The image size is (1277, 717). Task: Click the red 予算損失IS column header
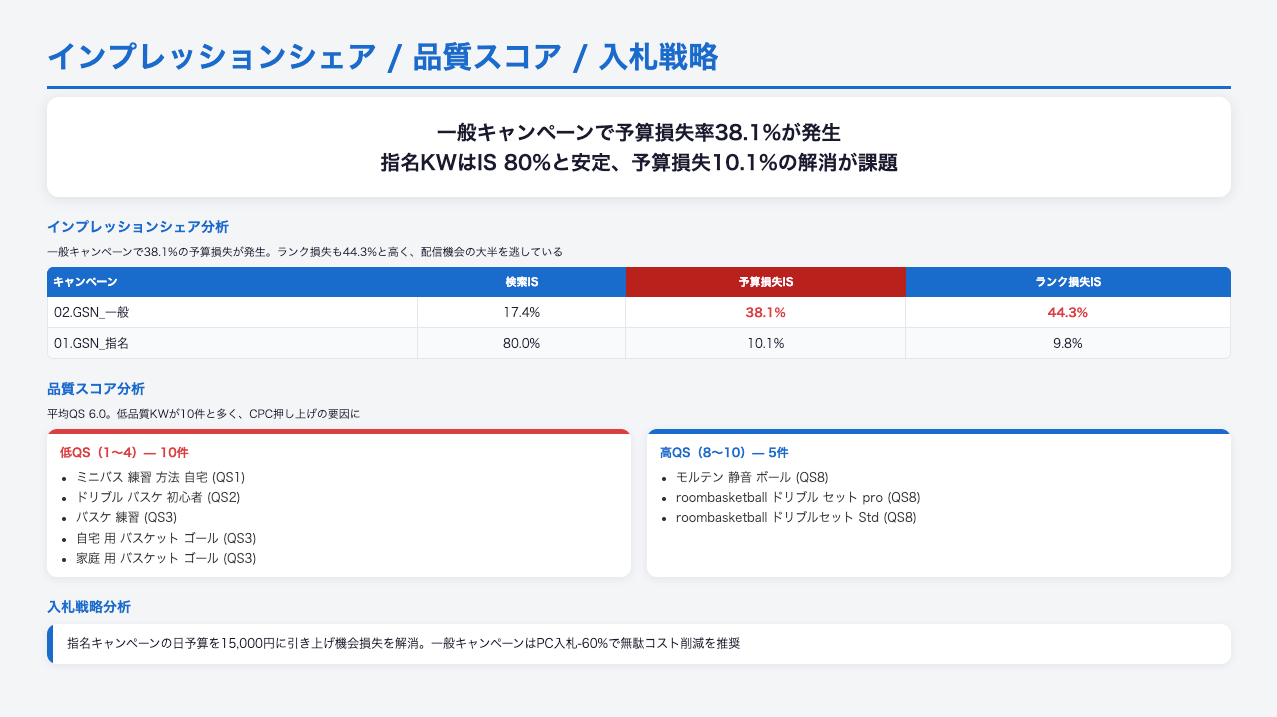[765, 283]
